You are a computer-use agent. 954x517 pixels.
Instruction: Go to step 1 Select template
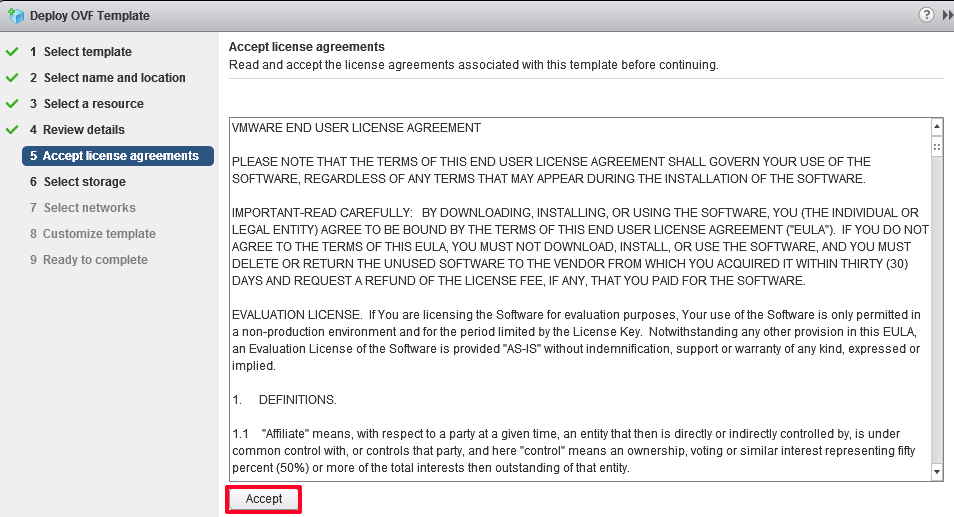tap(80, 52)
